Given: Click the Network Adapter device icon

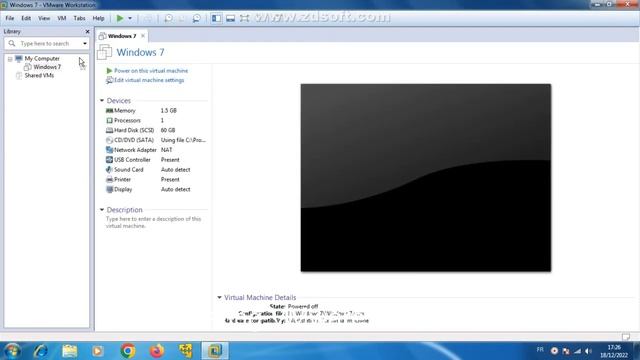Looking at the screenshot, I should [109, 150].
